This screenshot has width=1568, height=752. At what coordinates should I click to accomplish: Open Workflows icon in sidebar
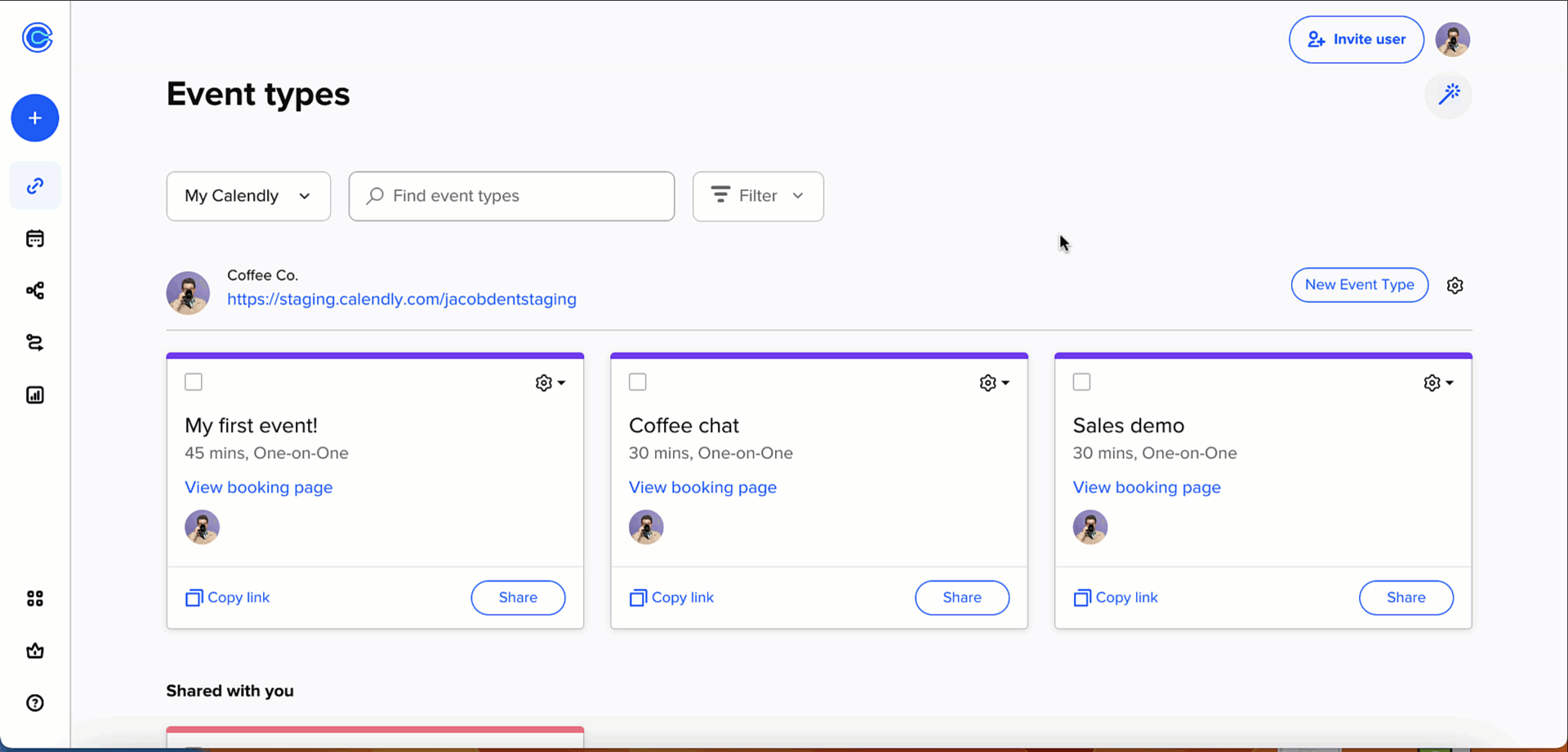[x=35, y=291]
